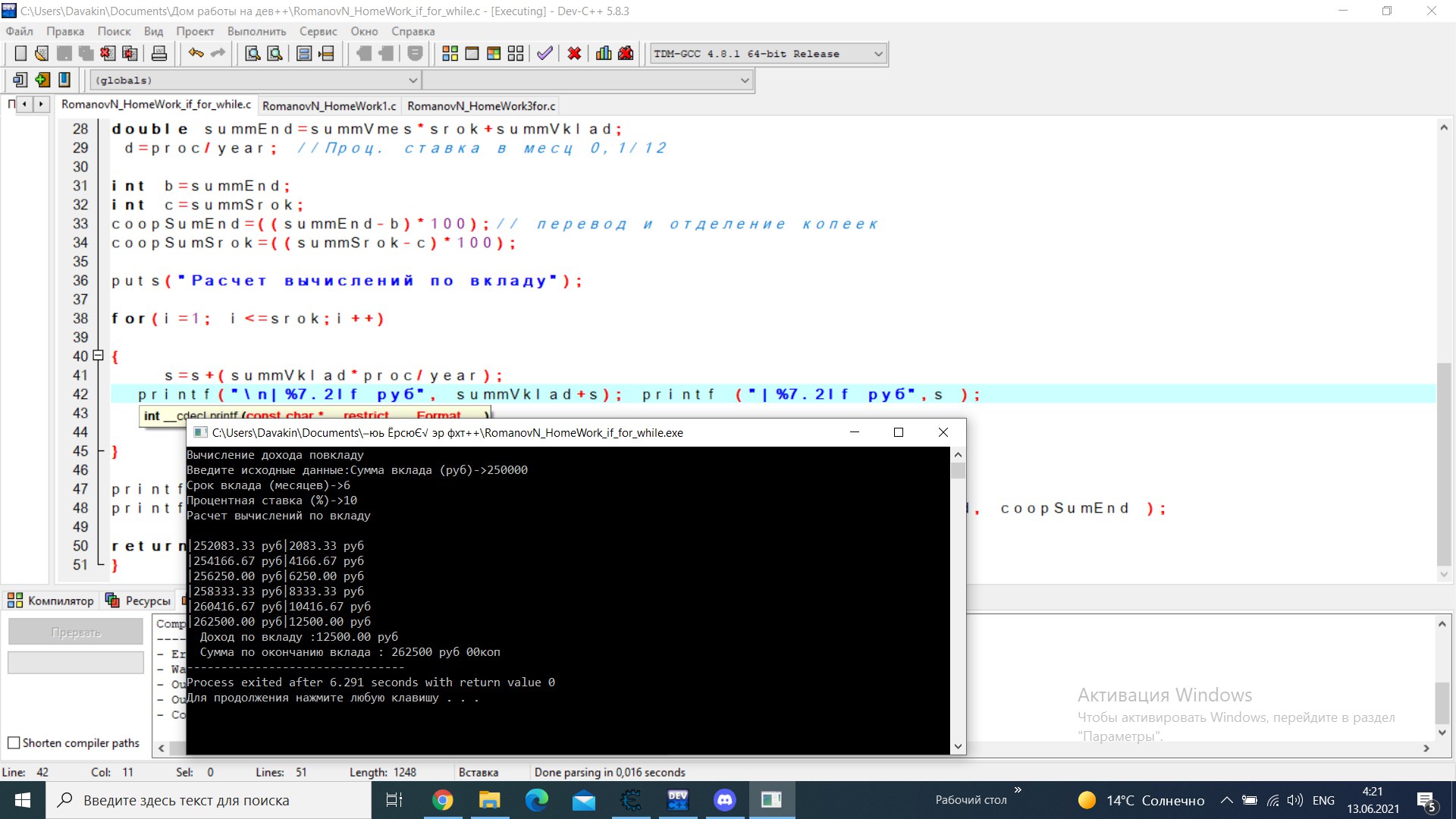This screenshot has height=819, width=1456.
Task: Open the Ресурсы bottom panel tab
Action: [139, 601]
